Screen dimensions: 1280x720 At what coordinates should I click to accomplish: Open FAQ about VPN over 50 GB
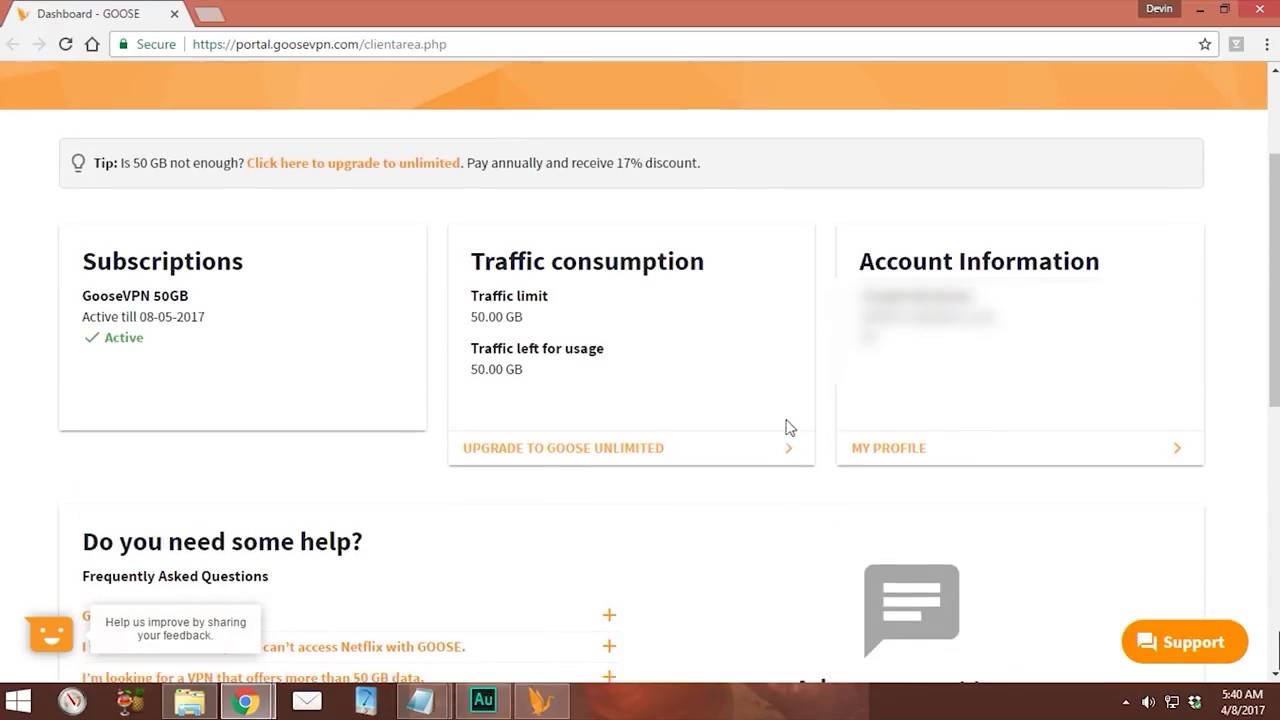click(253, 678)
